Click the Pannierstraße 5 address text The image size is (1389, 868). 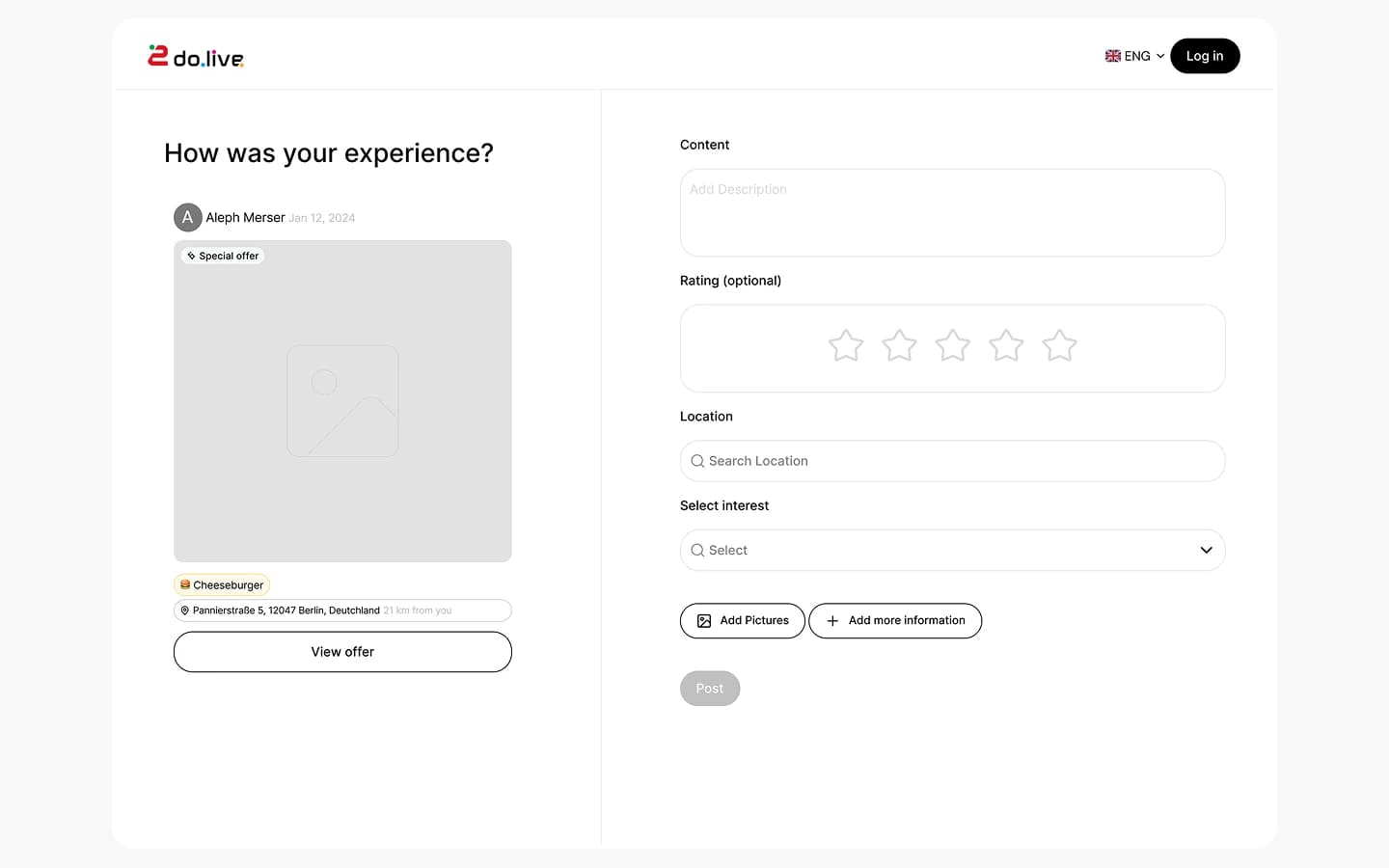[x=286, y=610]
